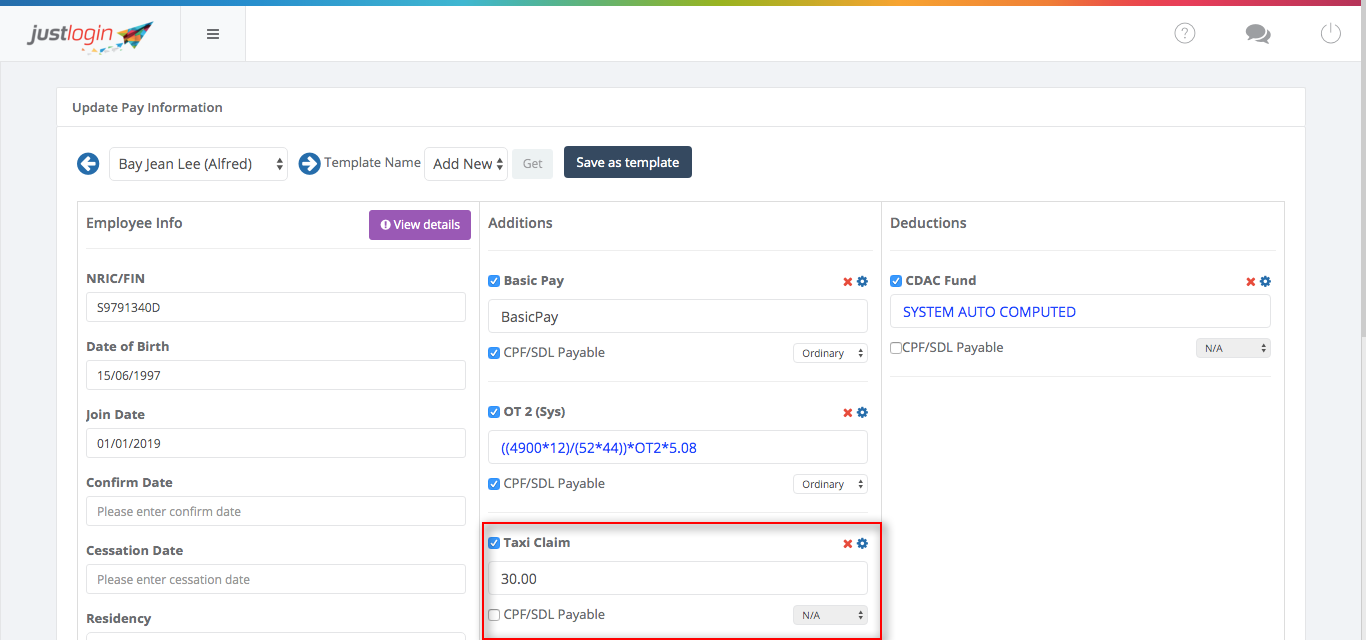Open OT 2 (Sys) Ordinary wage type dropdown
This screenshot has width=1366, height=640.
coord(830,484)
